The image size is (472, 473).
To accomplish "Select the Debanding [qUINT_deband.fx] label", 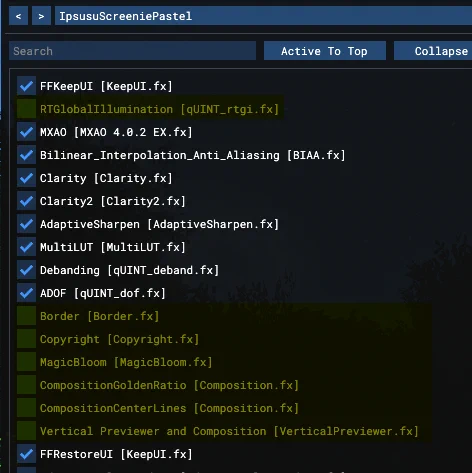I will (129, 270).
